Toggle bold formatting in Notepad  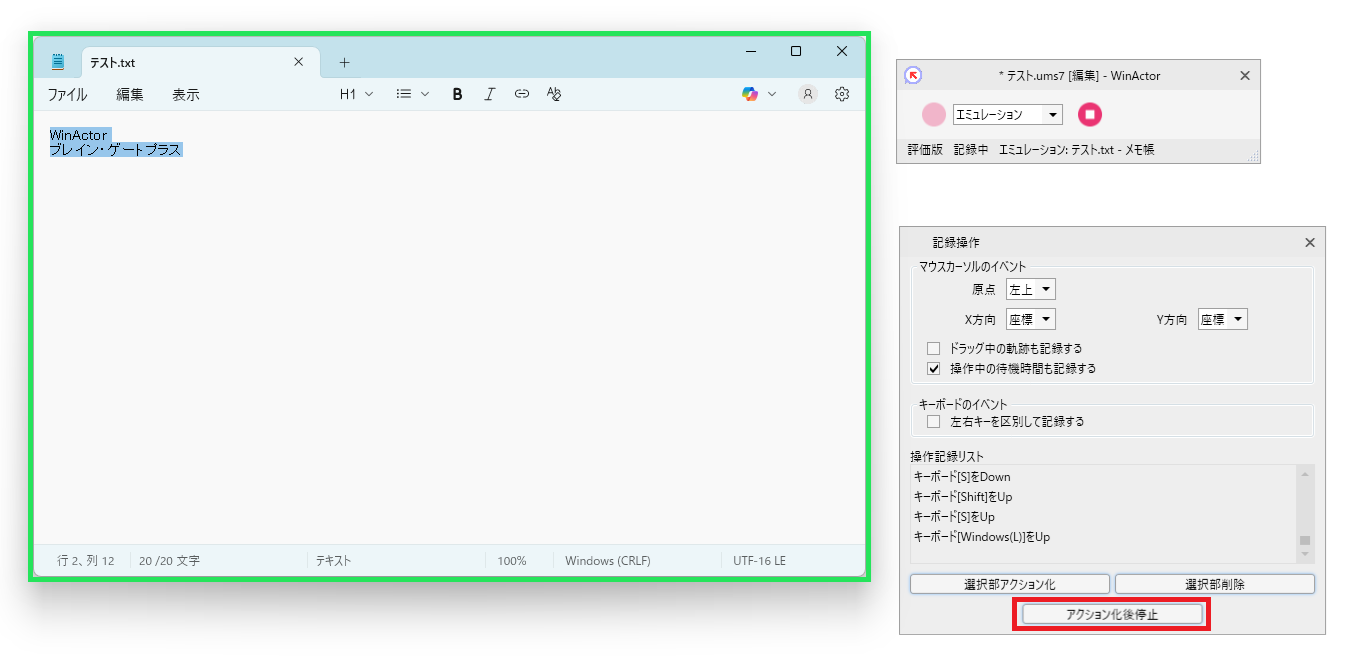pos(457,94)
